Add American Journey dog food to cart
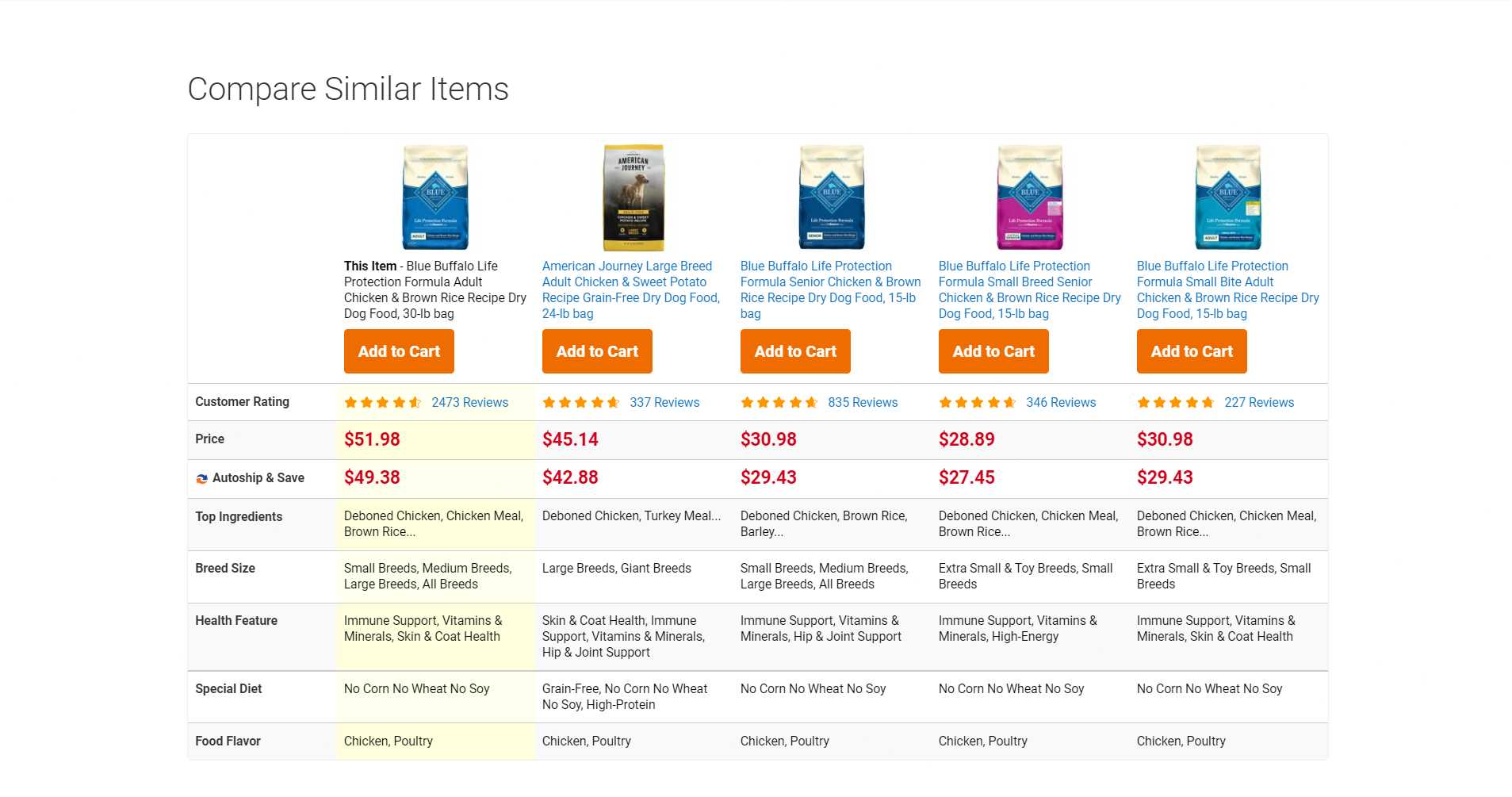 pyautogui.click(x=597, y=351)
